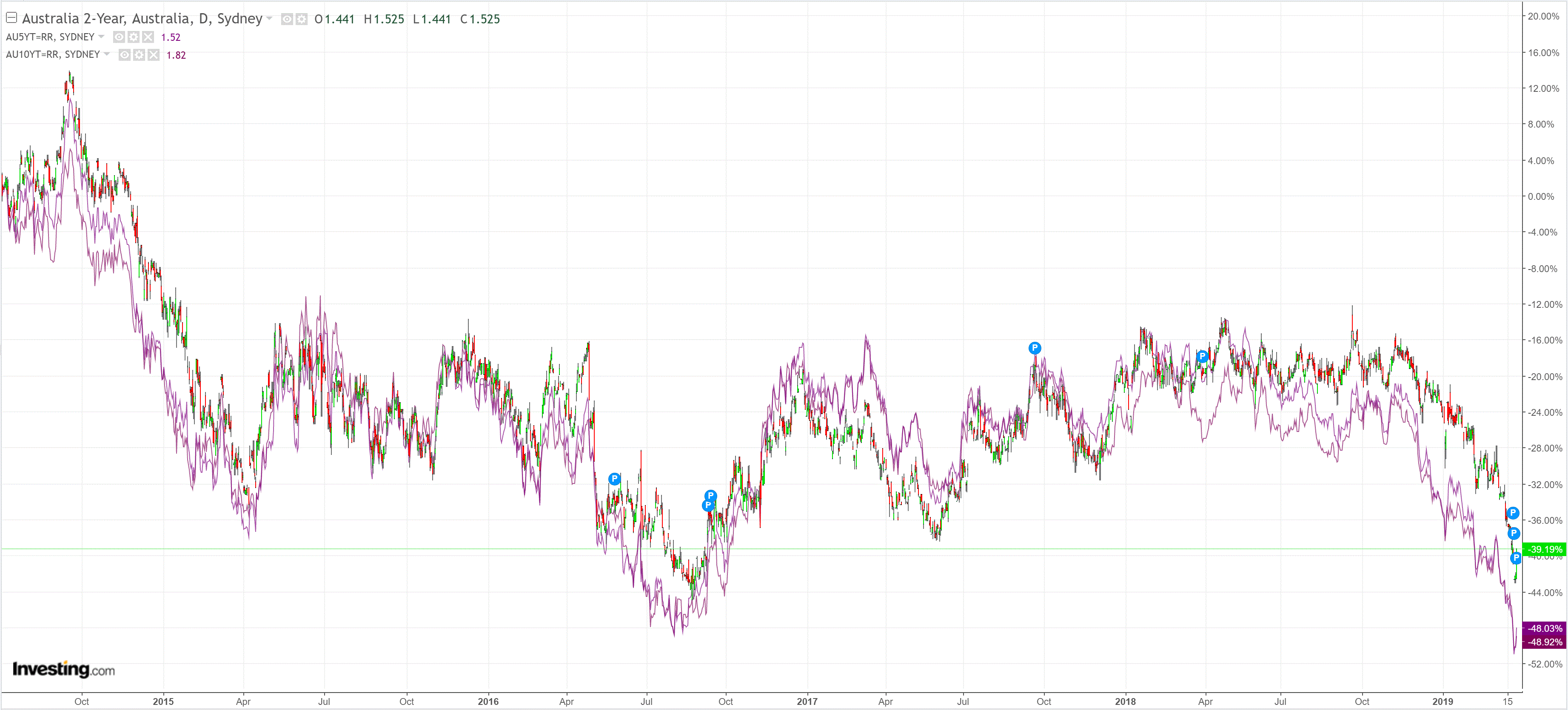Open the Australia 2-Year title dropdown arrow
Screen dimensions: 1568x710
[270, 18]
